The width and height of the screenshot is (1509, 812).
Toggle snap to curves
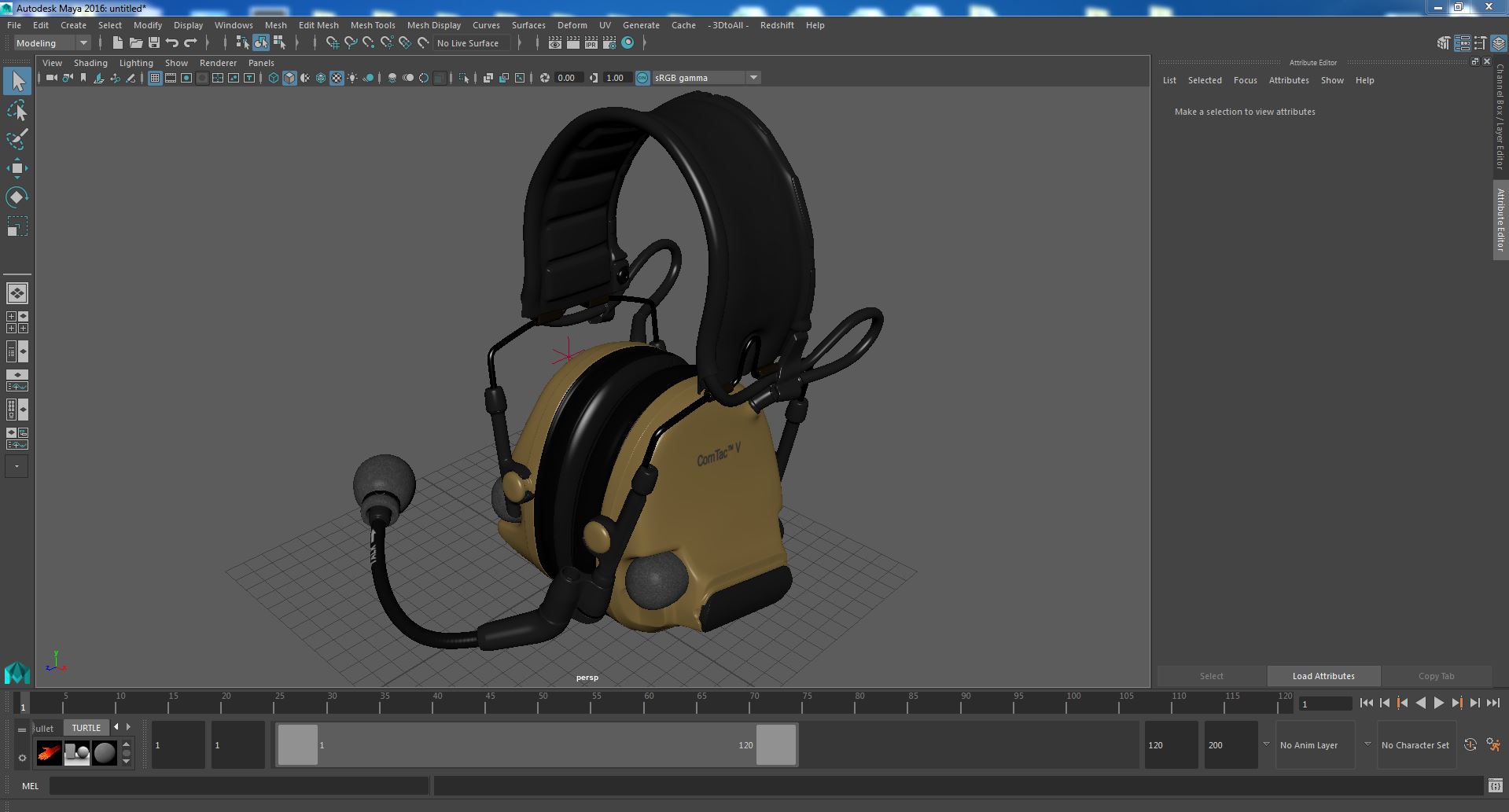(x=351, y=43)
